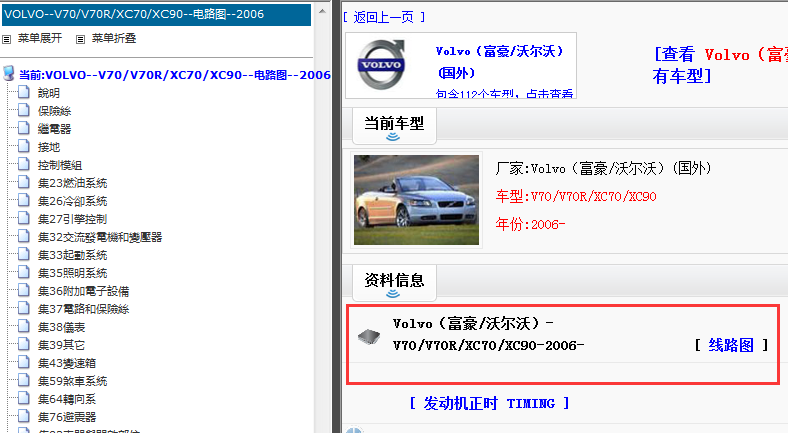788x433 pixels.
Task: Click the page icon next to 集33起動系統
Action: (x=24, y=255)
